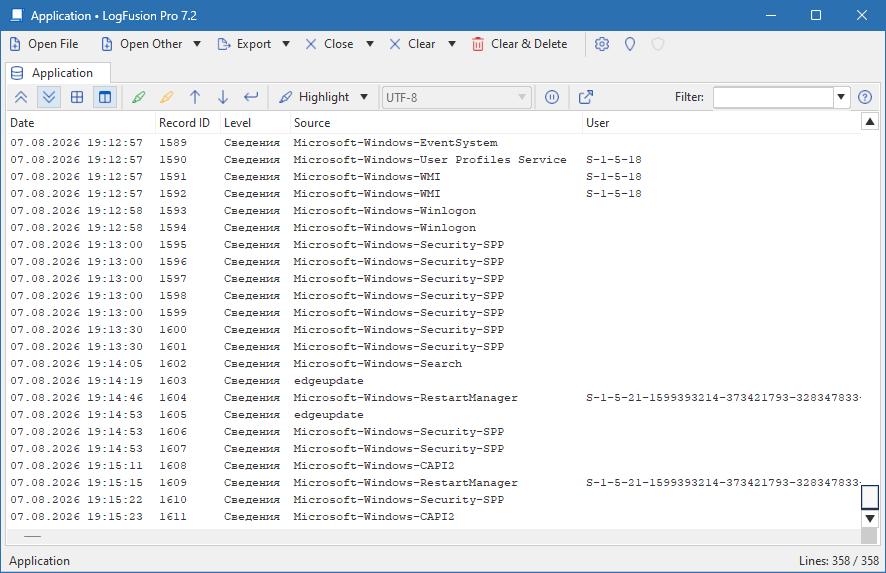
Task: Click the Lines: 358 / 358 status text
Action: pos(839,561)
